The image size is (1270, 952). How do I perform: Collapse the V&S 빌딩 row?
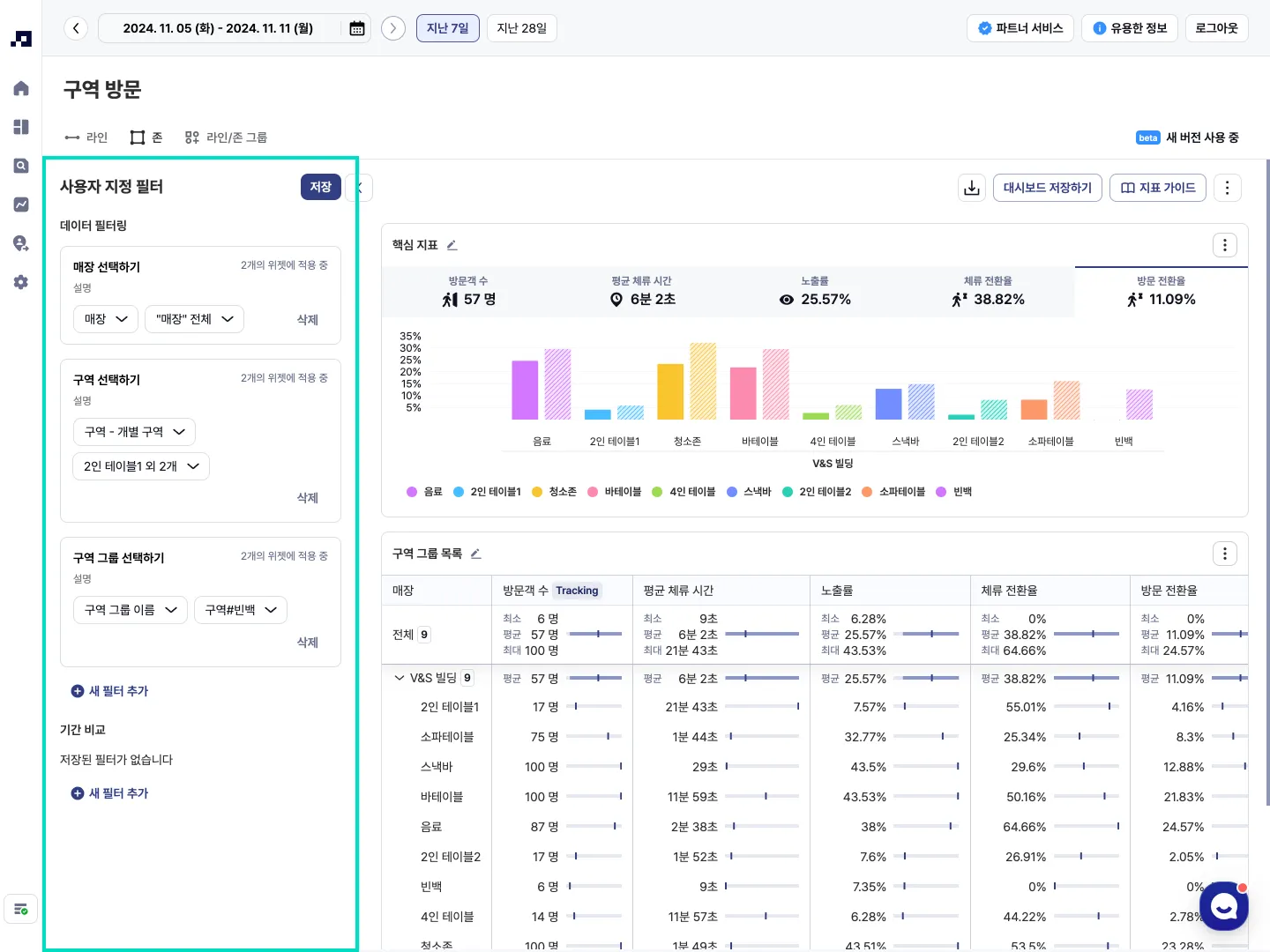tap(400, 678)
